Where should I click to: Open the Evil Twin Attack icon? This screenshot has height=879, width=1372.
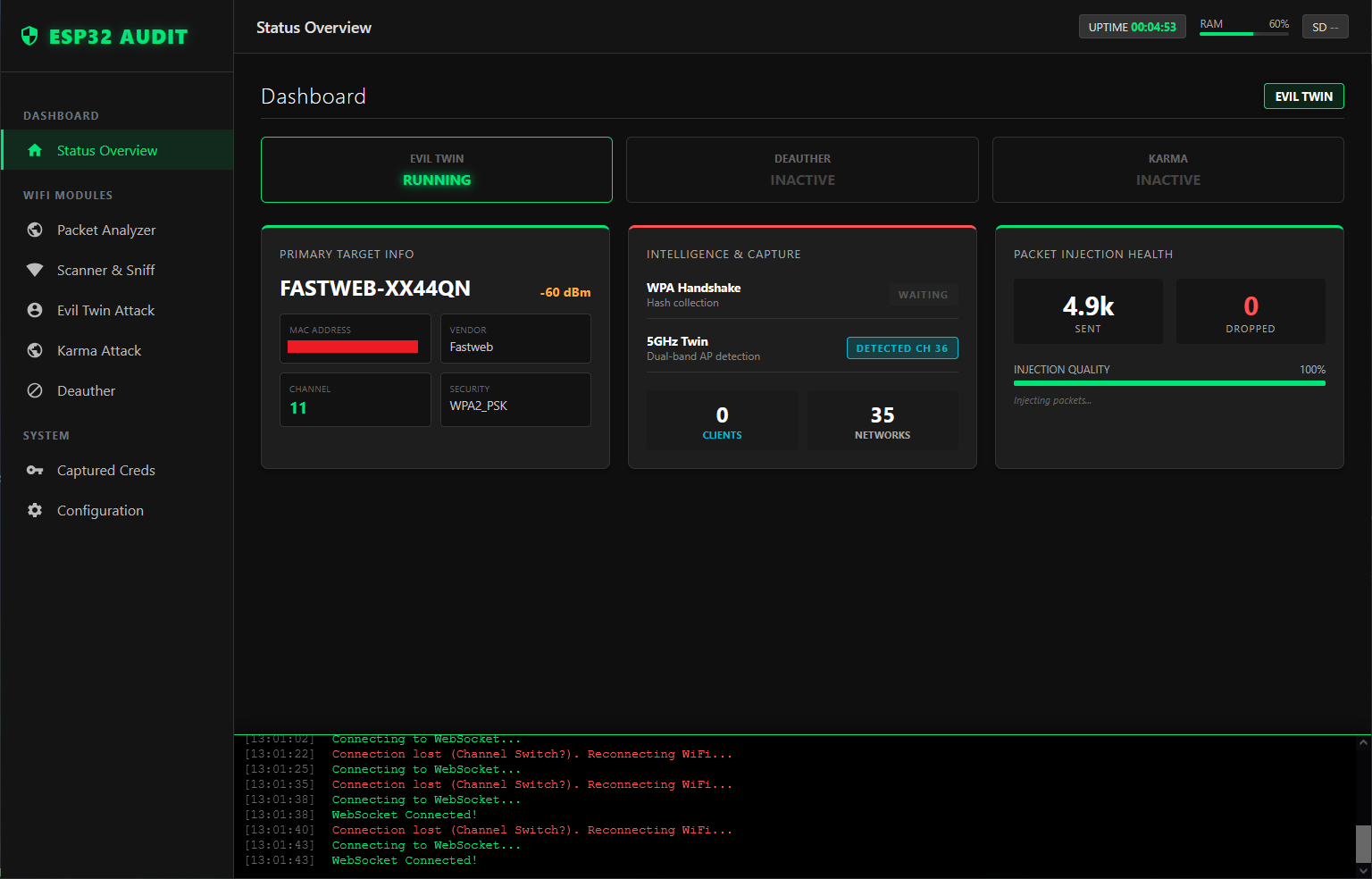(34, 310)
